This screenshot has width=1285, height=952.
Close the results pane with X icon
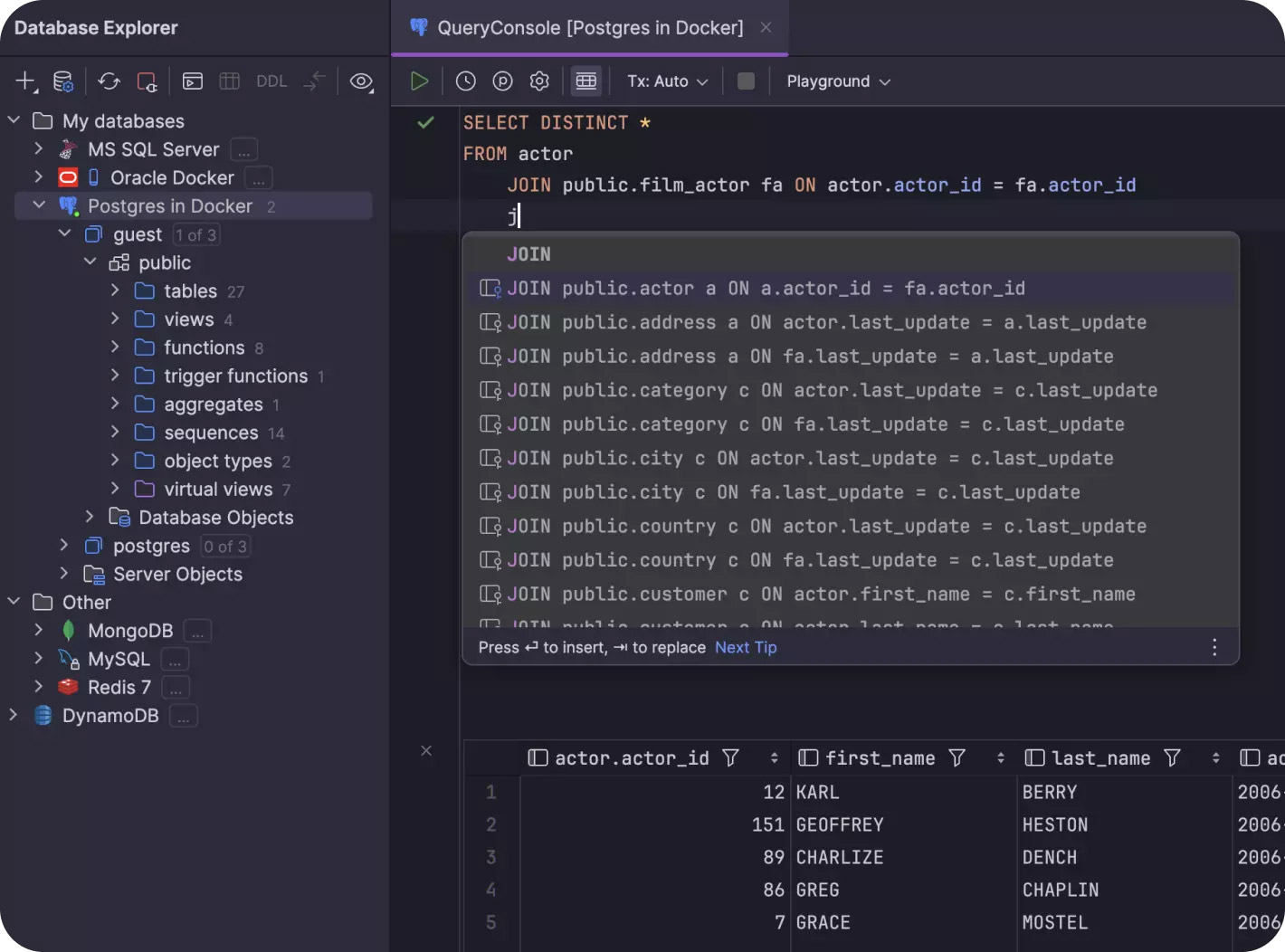[426, 751]
